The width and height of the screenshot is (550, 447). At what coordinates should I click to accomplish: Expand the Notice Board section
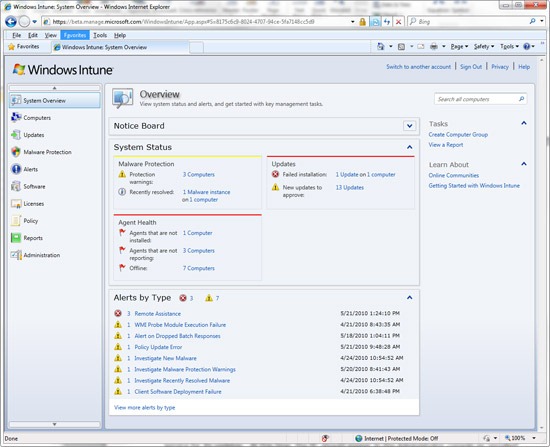point(409,126)
